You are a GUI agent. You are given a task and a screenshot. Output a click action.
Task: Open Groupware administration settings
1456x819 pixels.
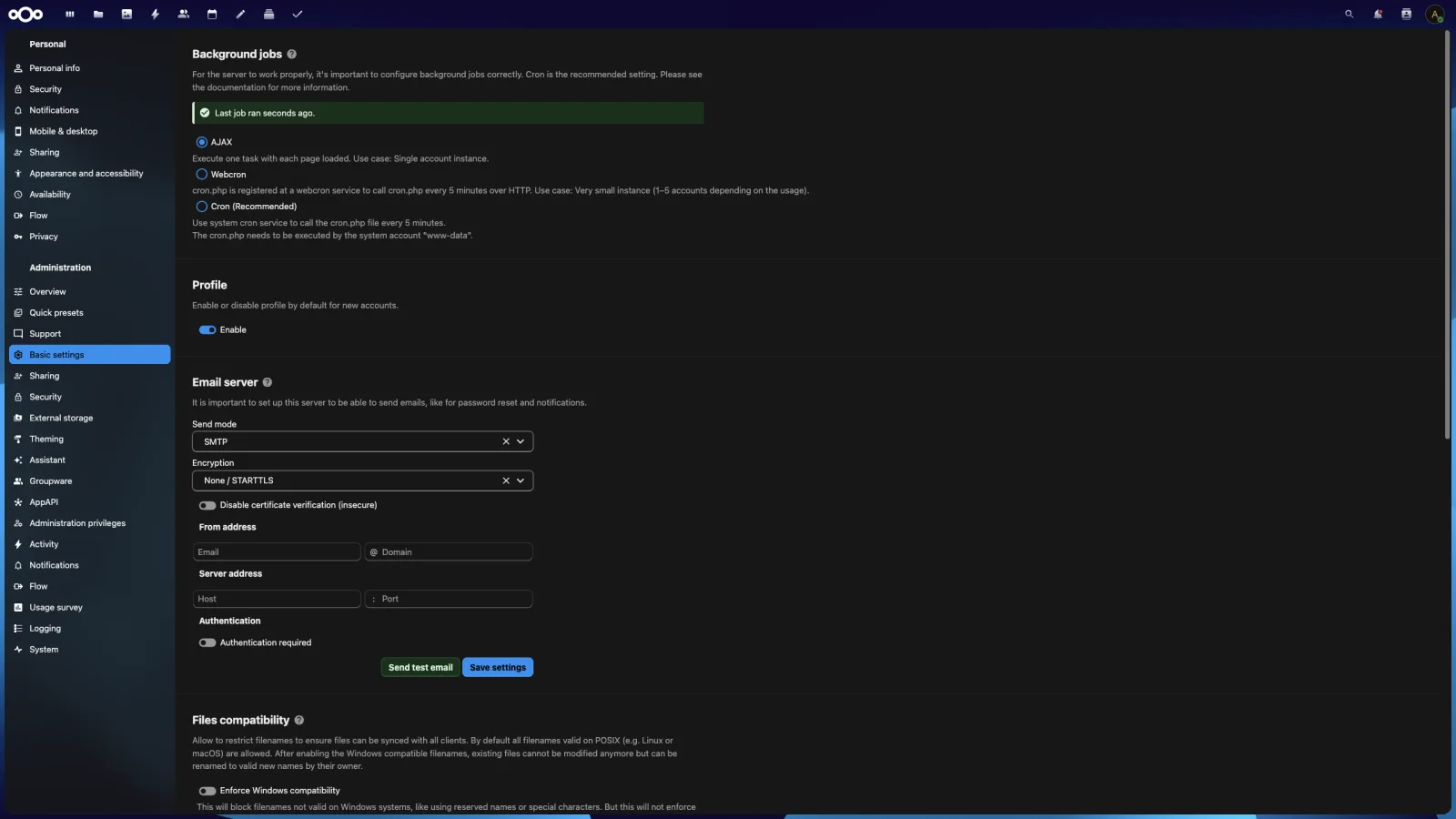(90, 481)
